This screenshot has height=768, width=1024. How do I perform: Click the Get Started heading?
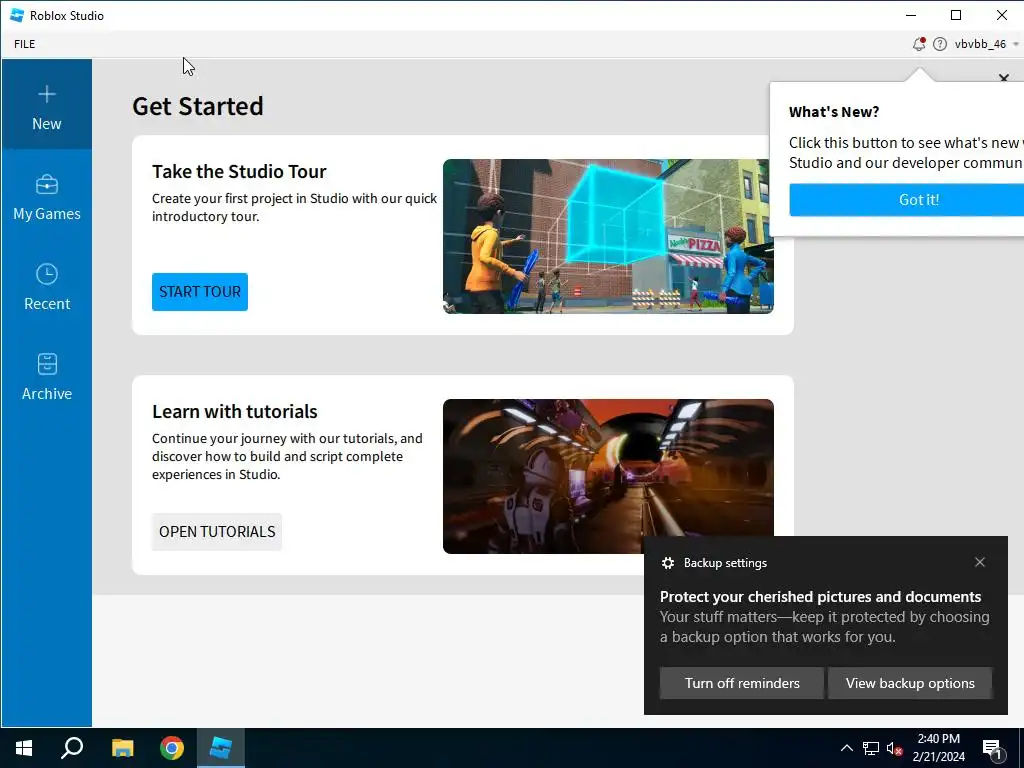pyautogui.click(x=198, y=106)
